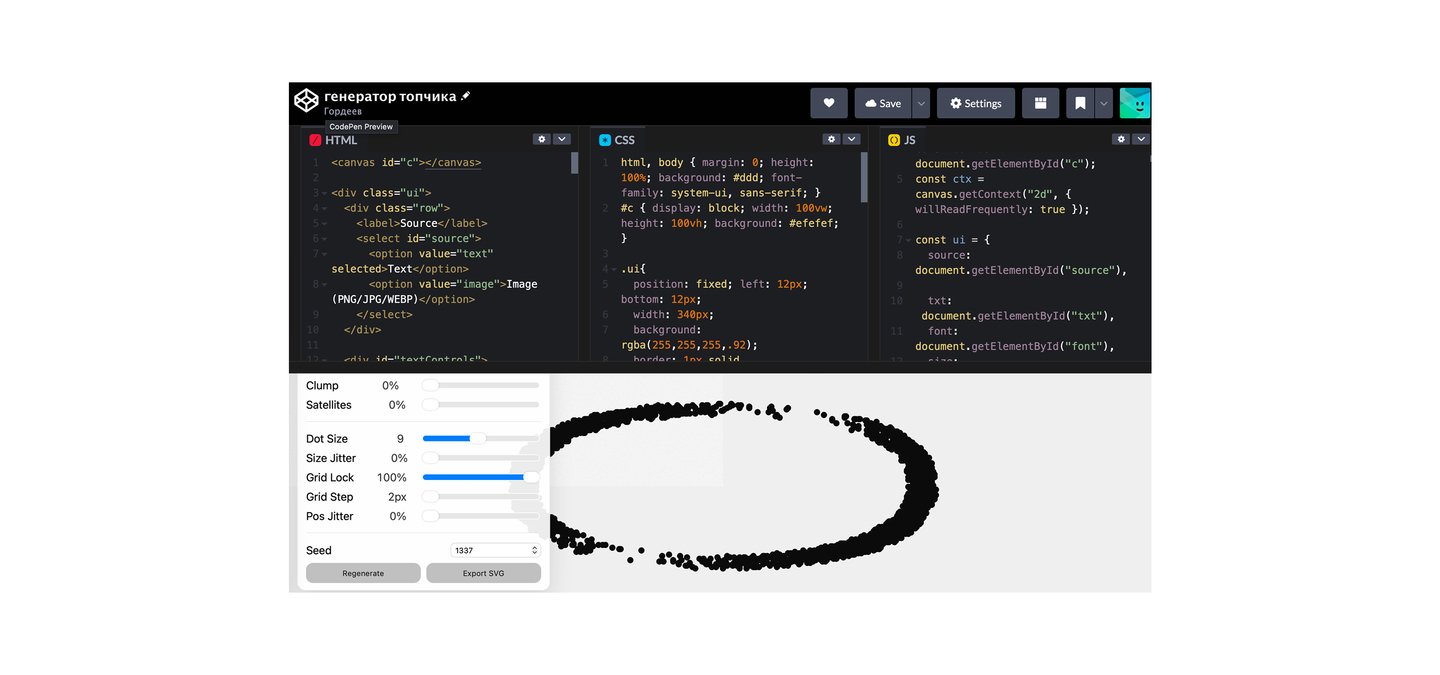The image size is (1440, 675).
Task: Expand the Save options dropdown arrow
Action: [921, 103]
